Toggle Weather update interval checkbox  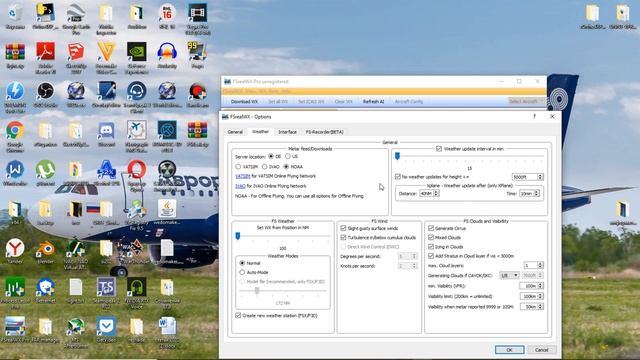(439, 149)
